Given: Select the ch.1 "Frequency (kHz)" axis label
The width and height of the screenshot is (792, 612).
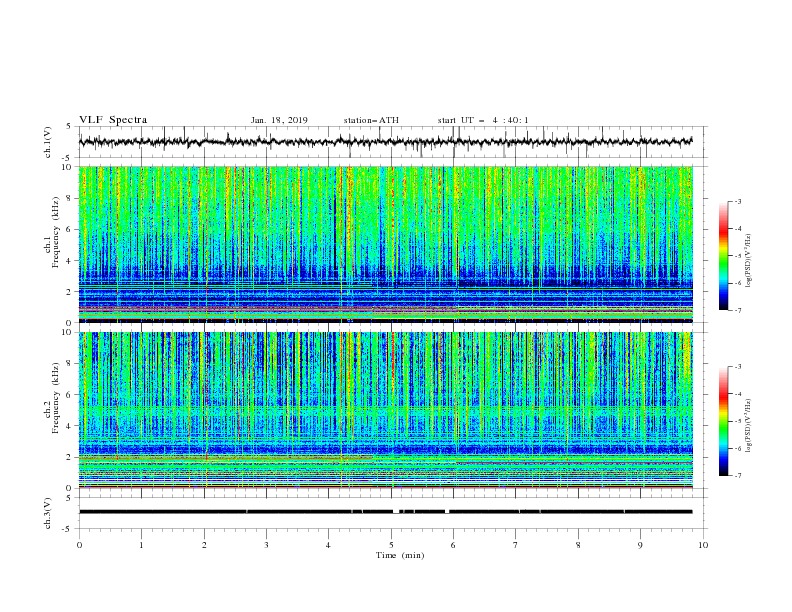Looking at the screenshot, I should [55, 232].
